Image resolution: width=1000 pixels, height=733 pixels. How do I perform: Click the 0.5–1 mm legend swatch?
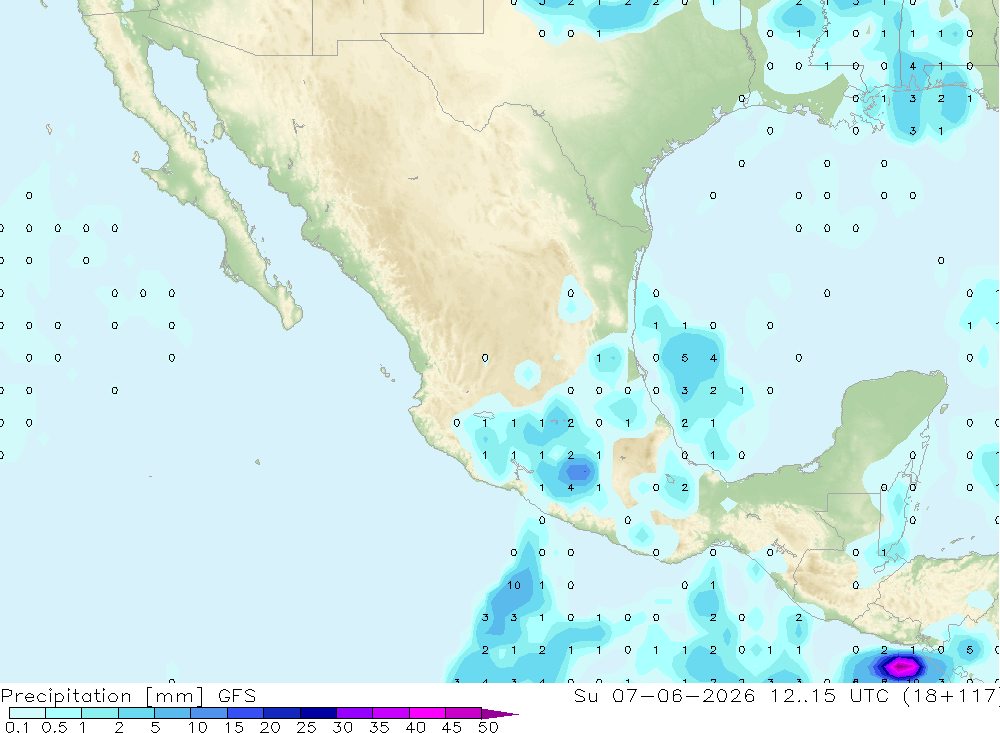63,713
